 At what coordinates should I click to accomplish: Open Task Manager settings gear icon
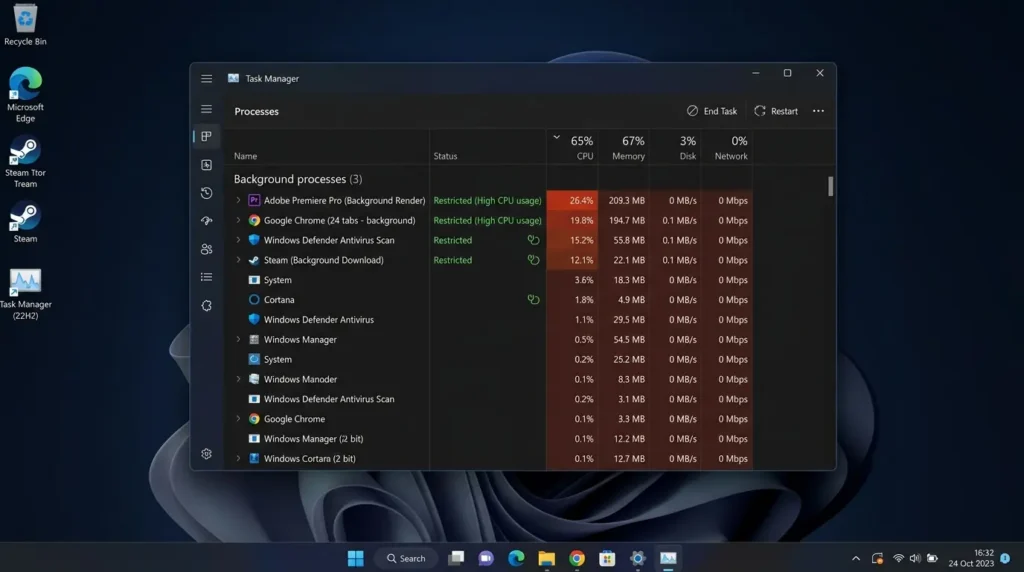click(x=206, y=454)
